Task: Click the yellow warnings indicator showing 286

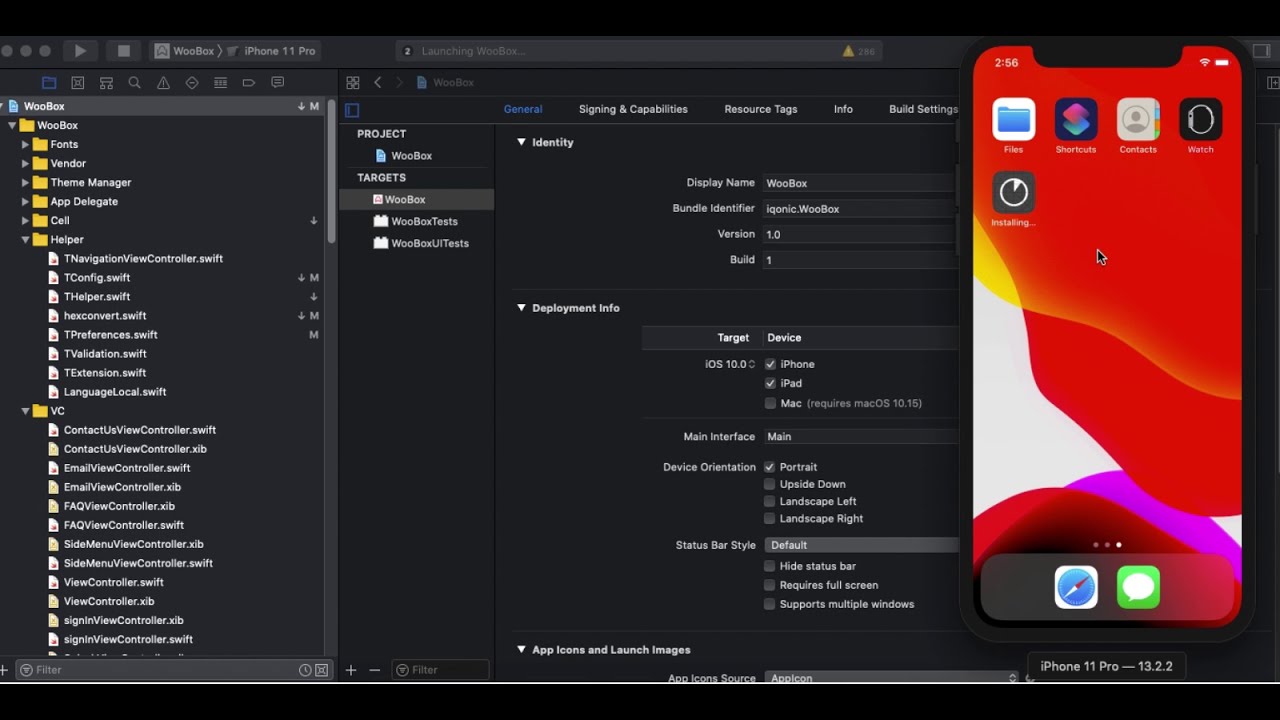Action: click(x=859, y=51)
